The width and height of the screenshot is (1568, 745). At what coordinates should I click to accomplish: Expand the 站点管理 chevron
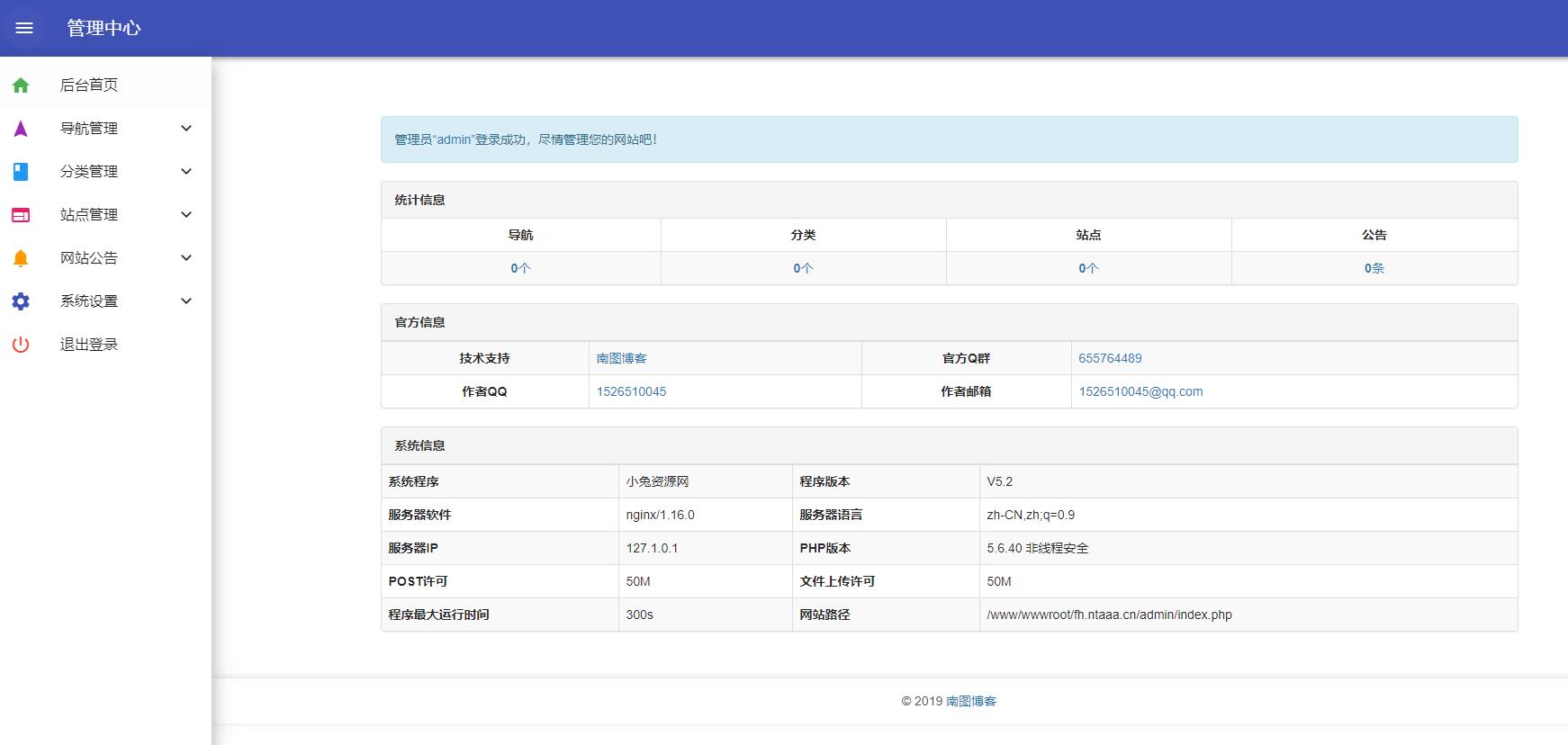click(x=186, y=215)
